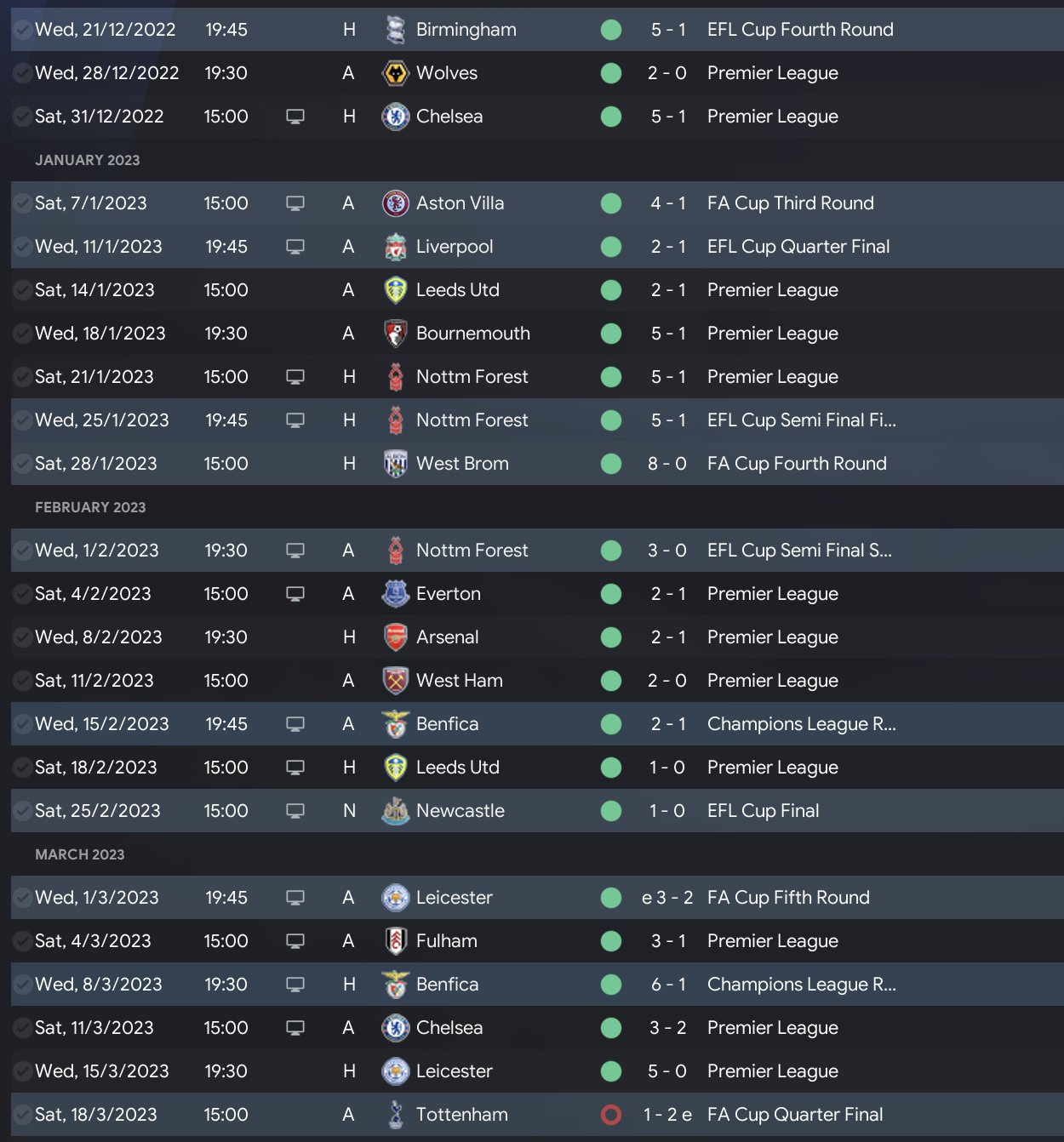The height and width of the screenshot is (1142, 1064).
Task: Click the Fulham club crest
Action: pos(395,941)
